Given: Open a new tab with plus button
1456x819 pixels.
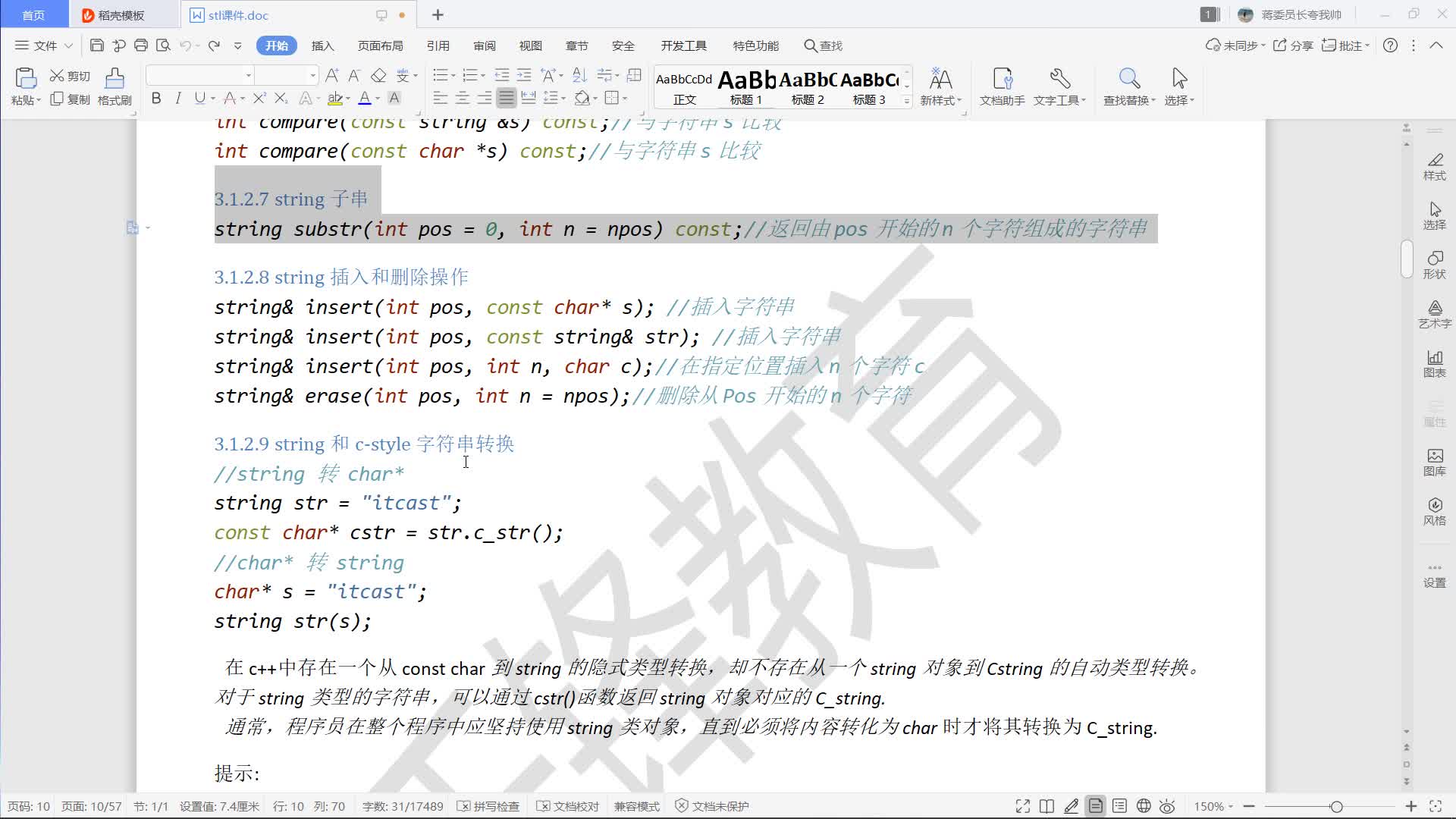Looking at the screenshot, I should [x=438, y=15].
